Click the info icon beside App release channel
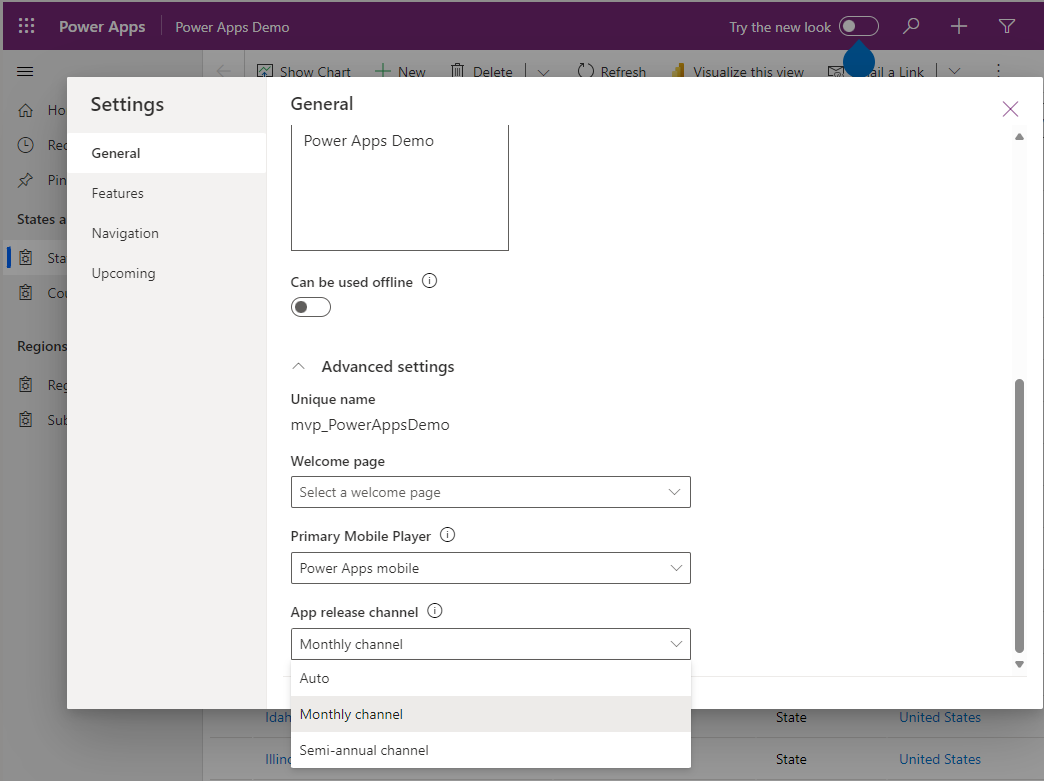1044x781 pixels. point(435,611)
